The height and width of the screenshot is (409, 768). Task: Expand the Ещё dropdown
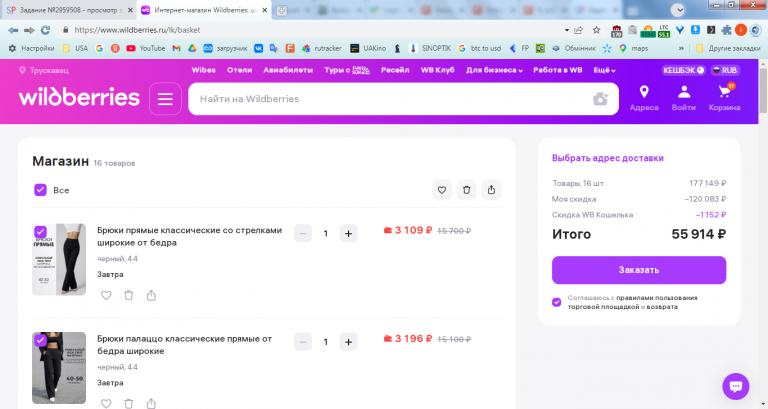pyautogui.click(x=604, y=70)
